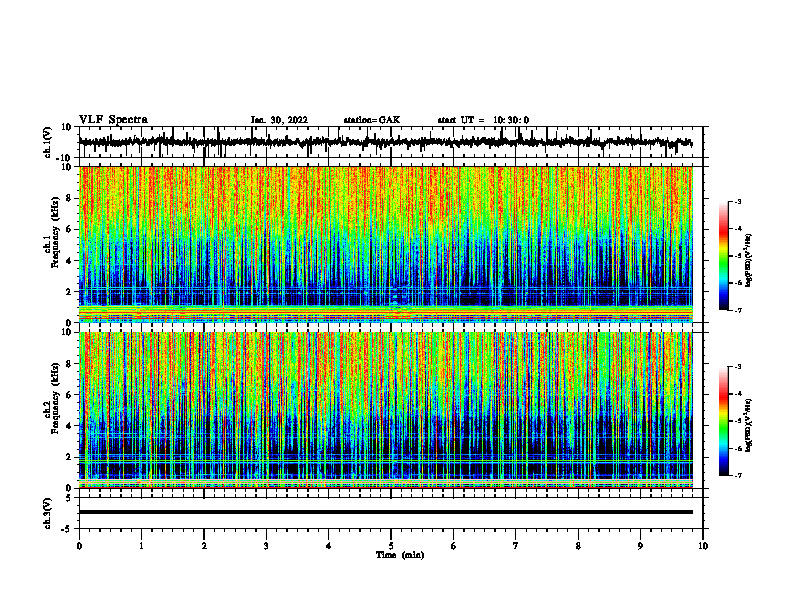Click the 'station=GAK' header label
Viewport: 792px width, 612px height.
pyautogui.click(x=372, y=120)
